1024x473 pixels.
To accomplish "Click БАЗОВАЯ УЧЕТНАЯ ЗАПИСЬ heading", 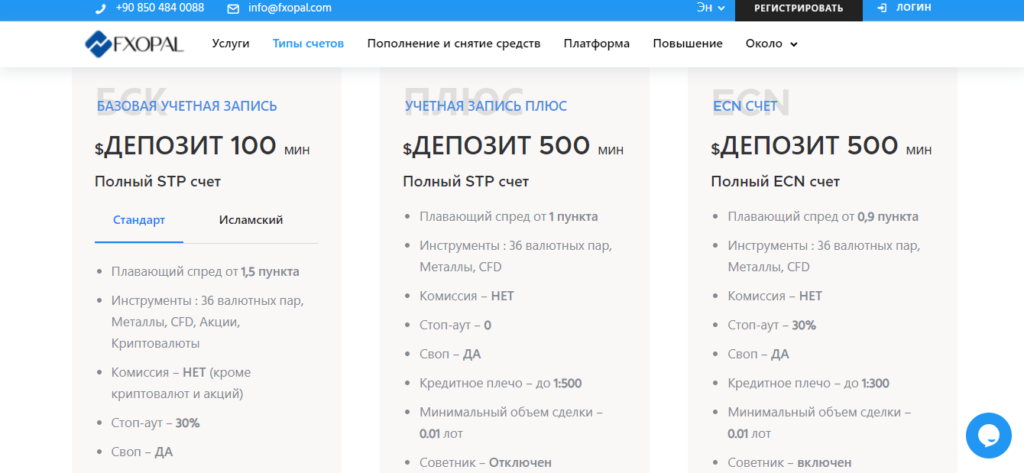I will pyautogui.click(x=187, y=106).
